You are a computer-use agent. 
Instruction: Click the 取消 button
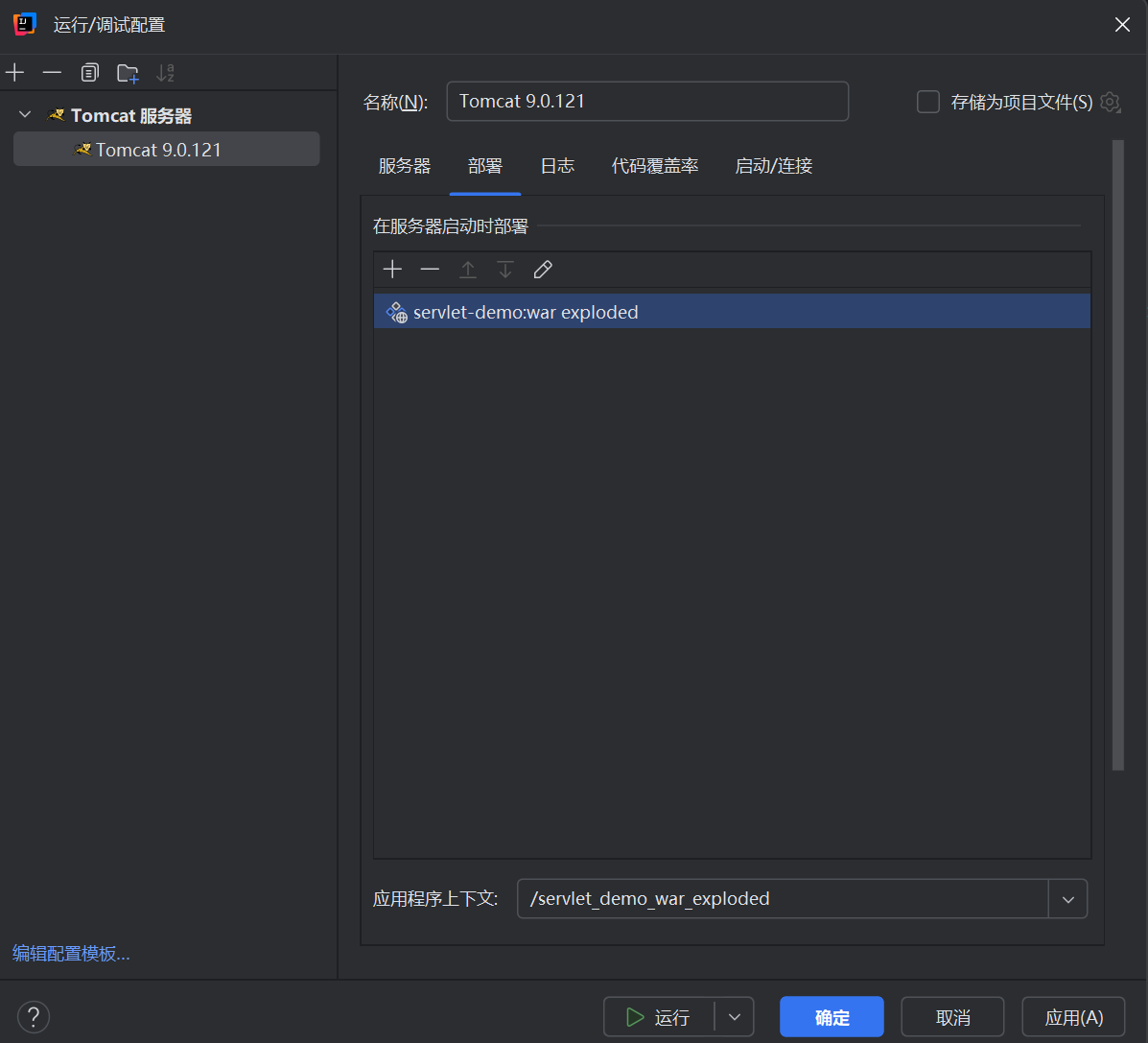[952, 1017]
